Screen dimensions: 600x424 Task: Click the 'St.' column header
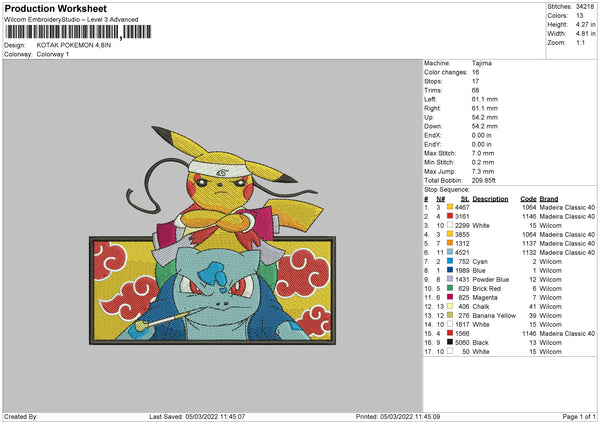(465, 199)
